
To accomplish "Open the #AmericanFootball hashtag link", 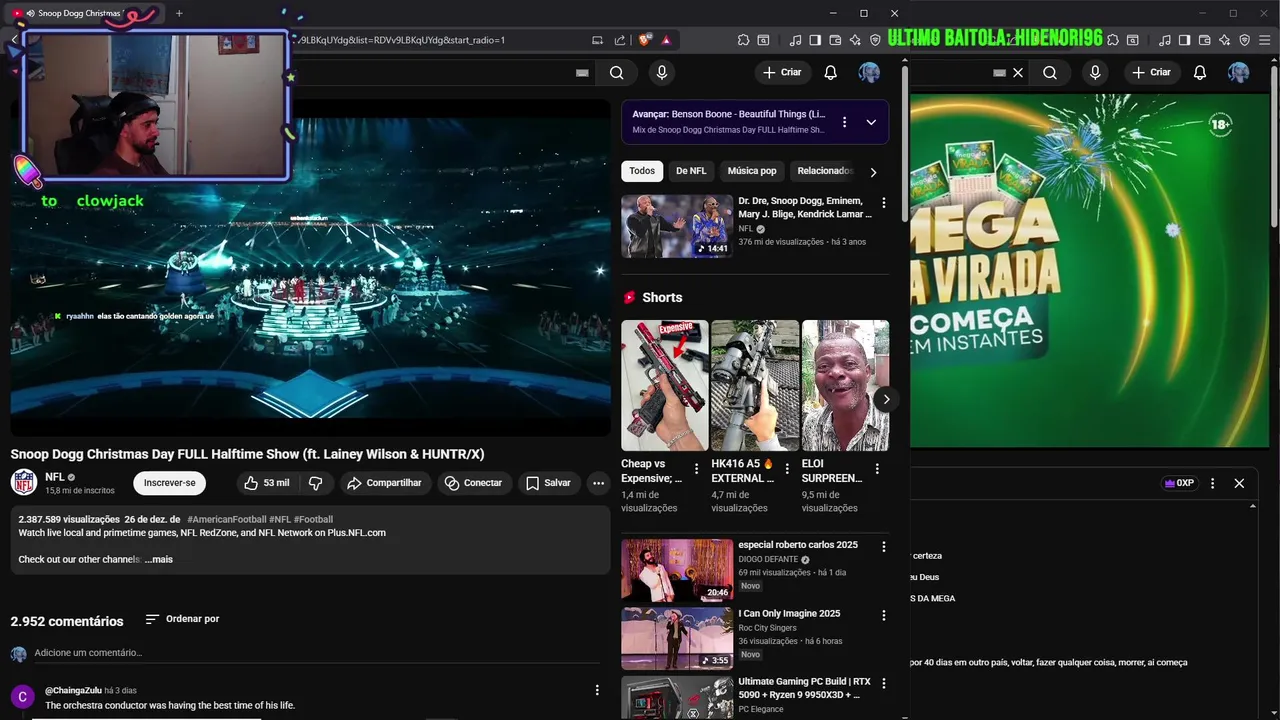I will pos(227,519).
